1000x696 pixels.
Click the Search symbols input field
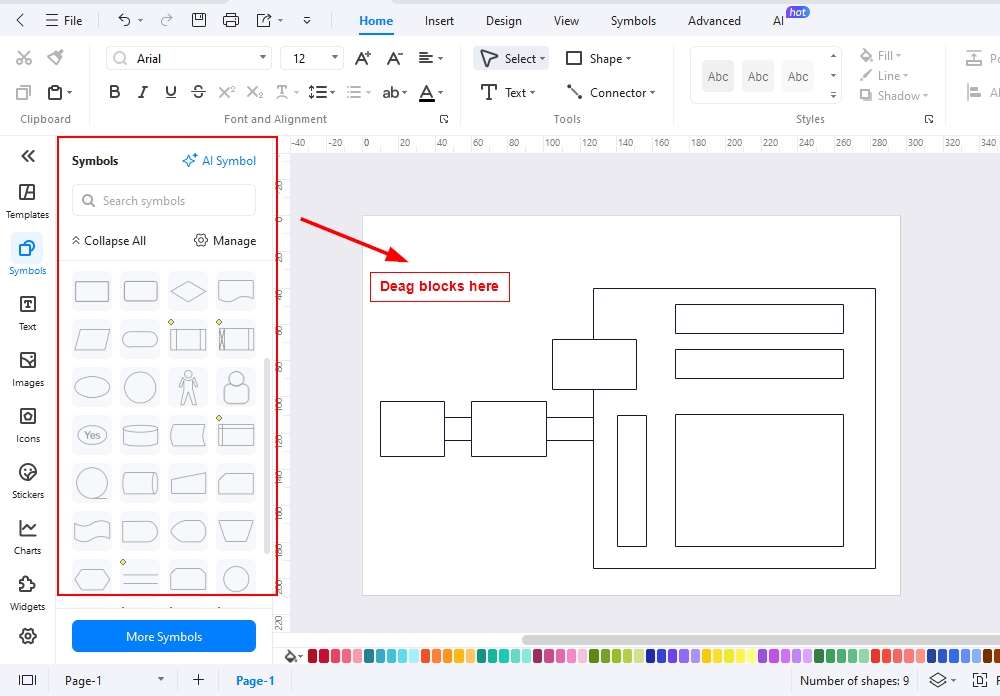click(x=164, y=200)
